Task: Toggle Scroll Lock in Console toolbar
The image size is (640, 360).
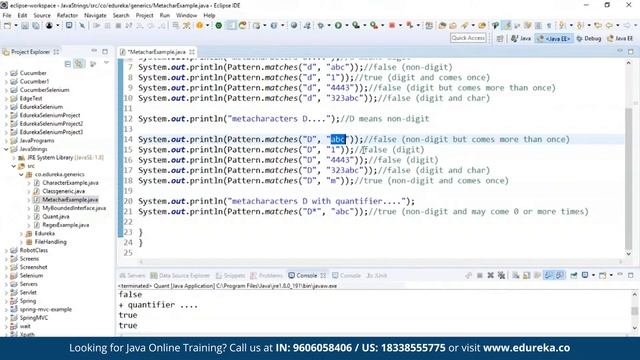Action: [527, 276]
